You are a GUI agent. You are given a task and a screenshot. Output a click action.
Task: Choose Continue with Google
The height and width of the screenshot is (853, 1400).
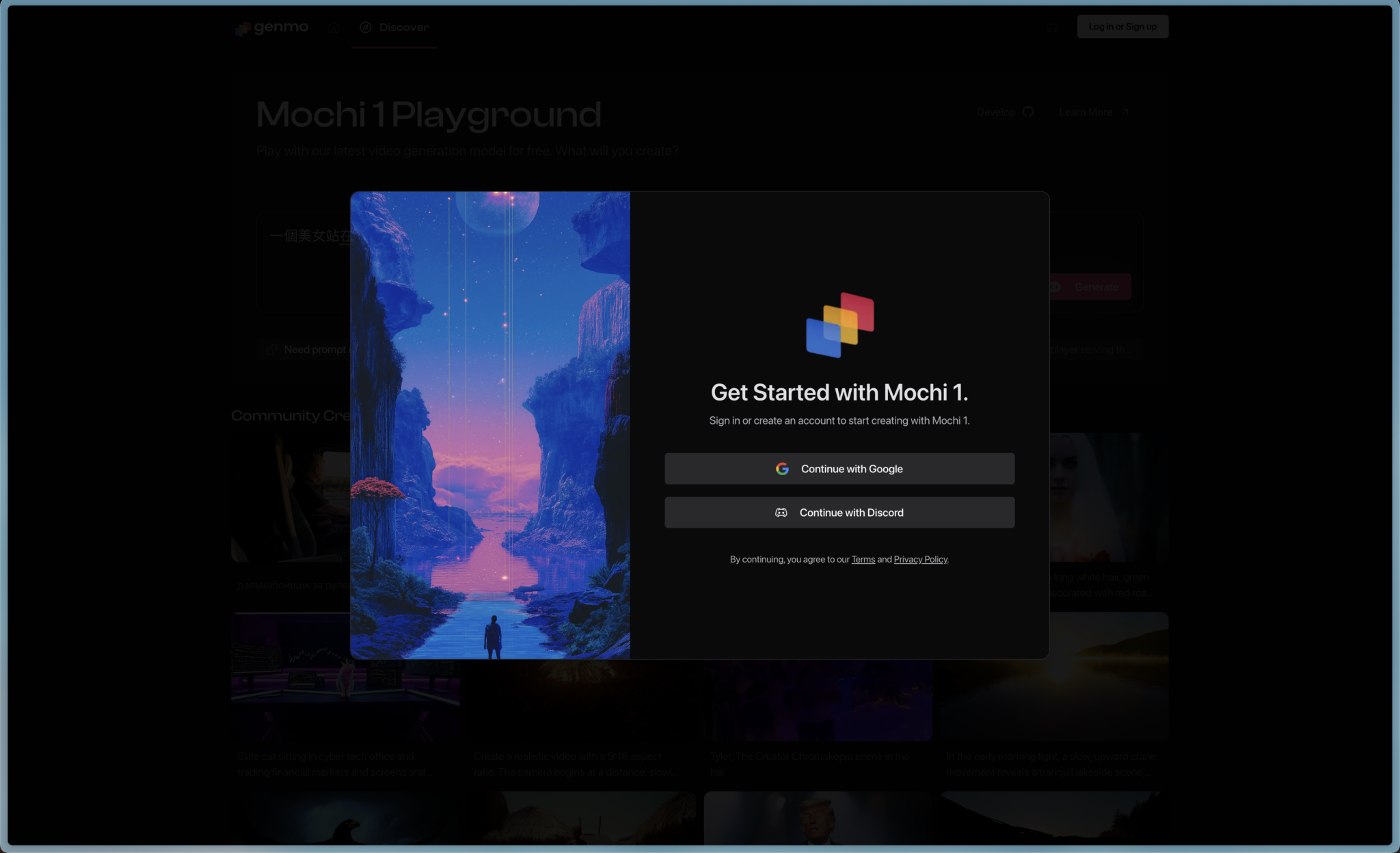tap(839, 468)
